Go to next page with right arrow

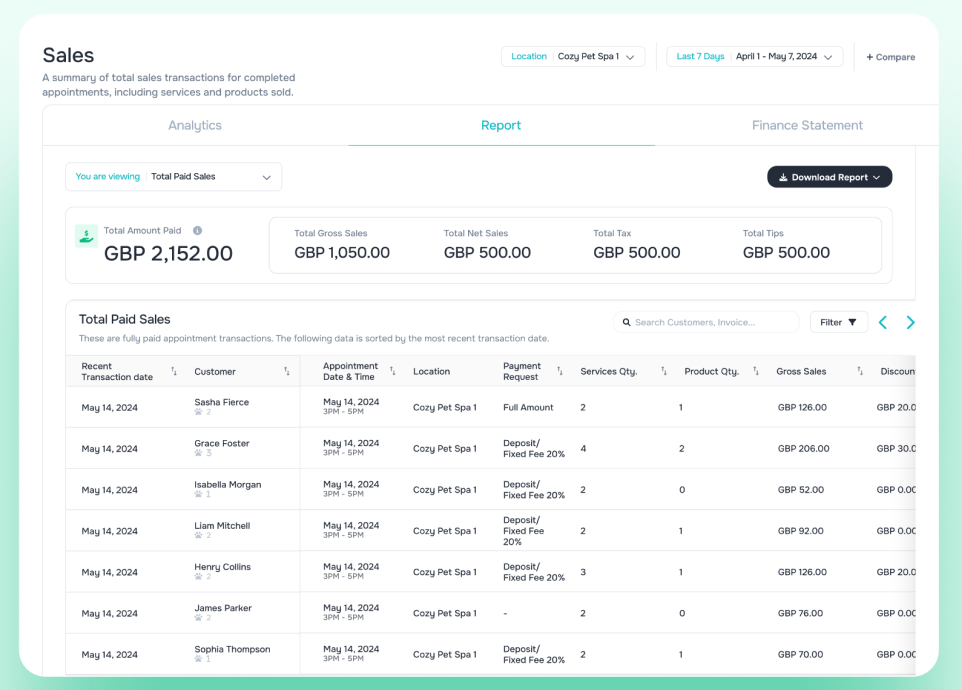(x=910, y=322)
